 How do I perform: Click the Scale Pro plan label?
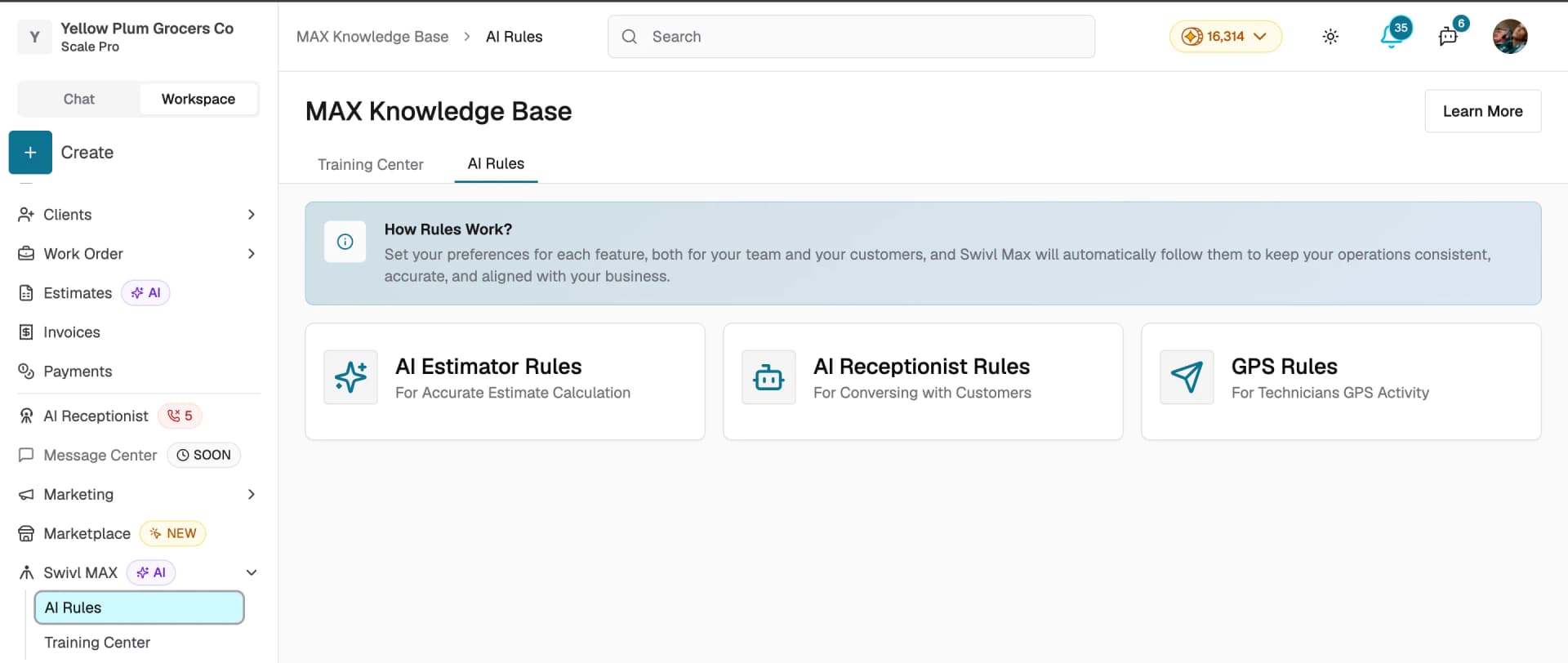(x=90, y=47)
